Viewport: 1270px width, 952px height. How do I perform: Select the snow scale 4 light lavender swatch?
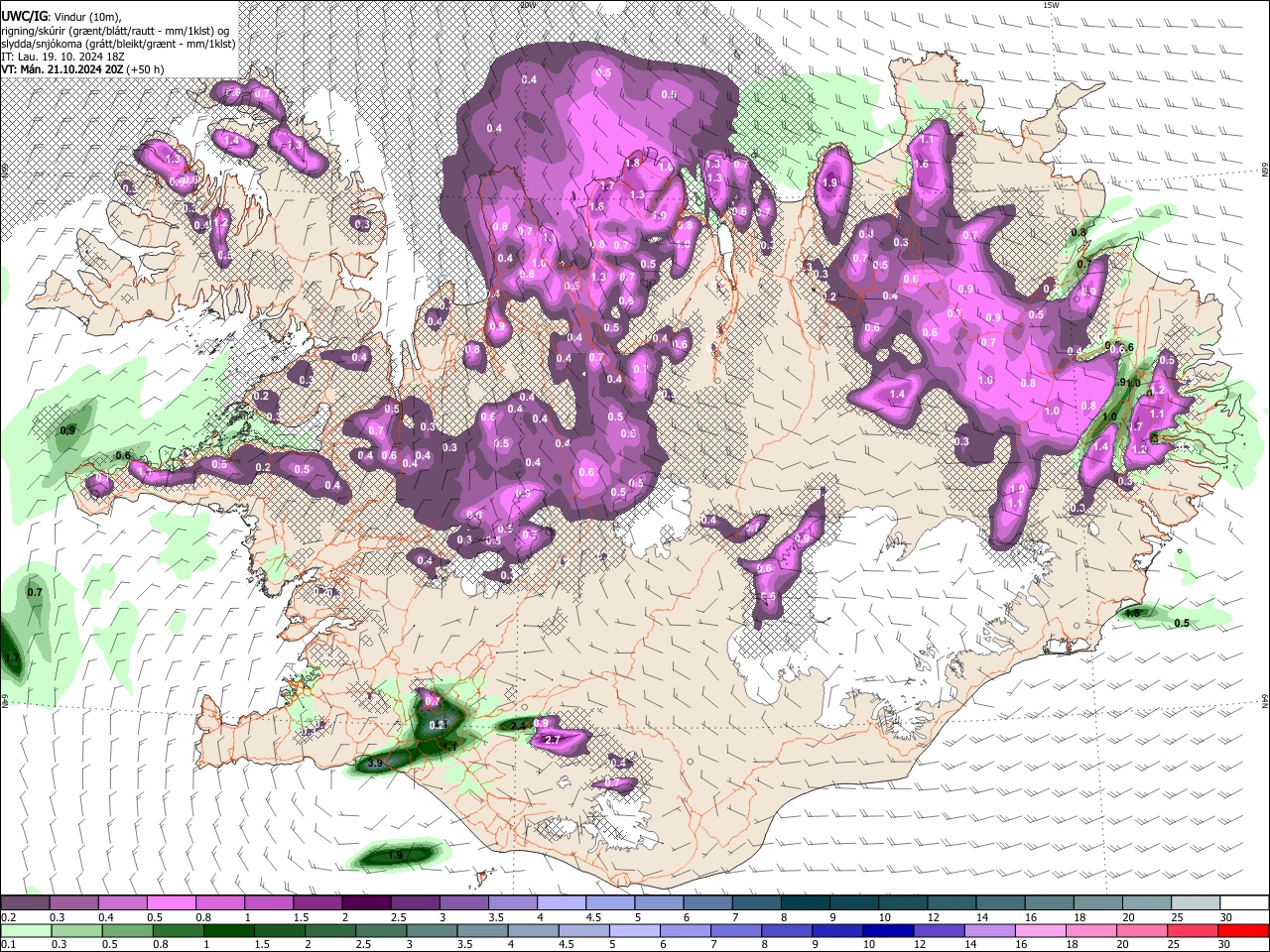click(561, 903)
